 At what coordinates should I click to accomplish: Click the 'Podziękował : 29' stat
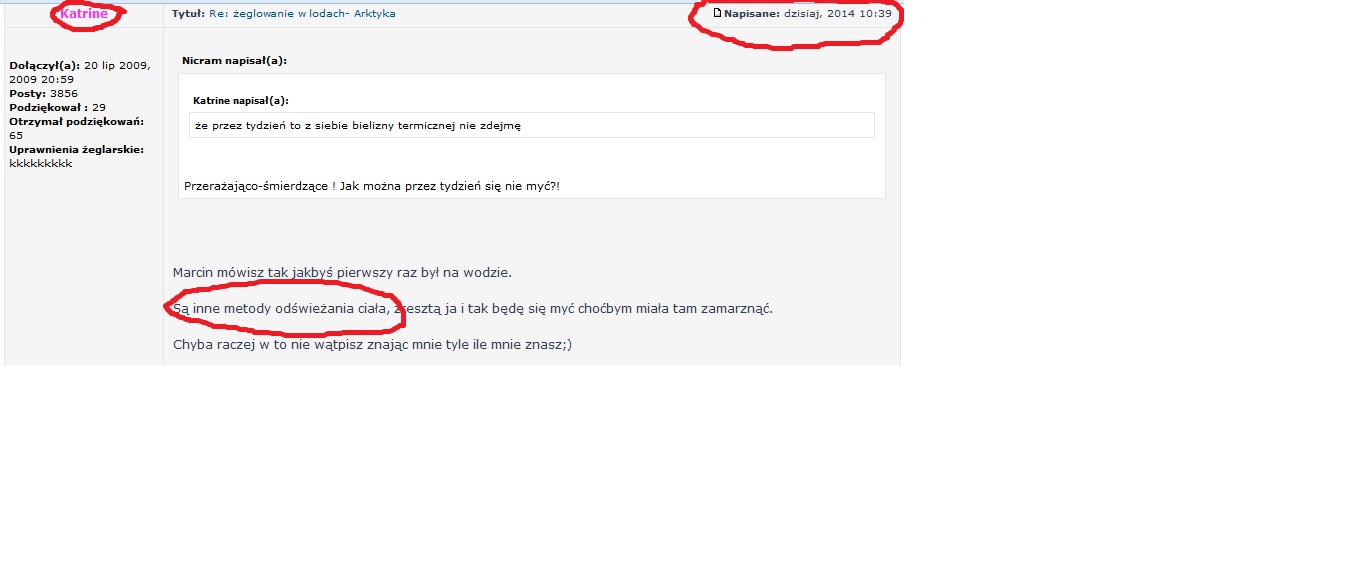tap(57, 107)
